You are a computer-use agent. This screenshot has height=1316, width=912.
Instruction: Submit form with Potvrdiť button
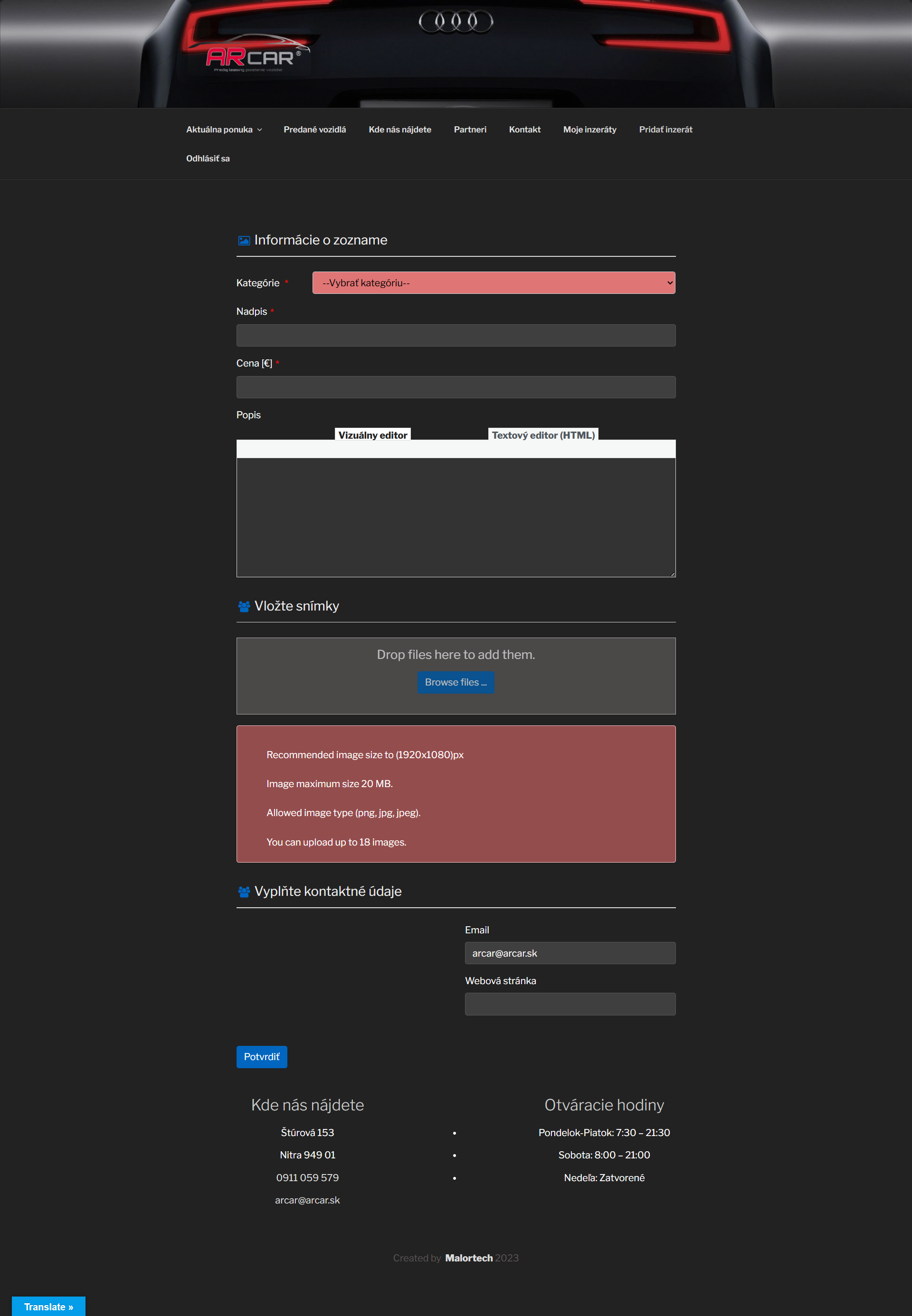coord(261,1057)
